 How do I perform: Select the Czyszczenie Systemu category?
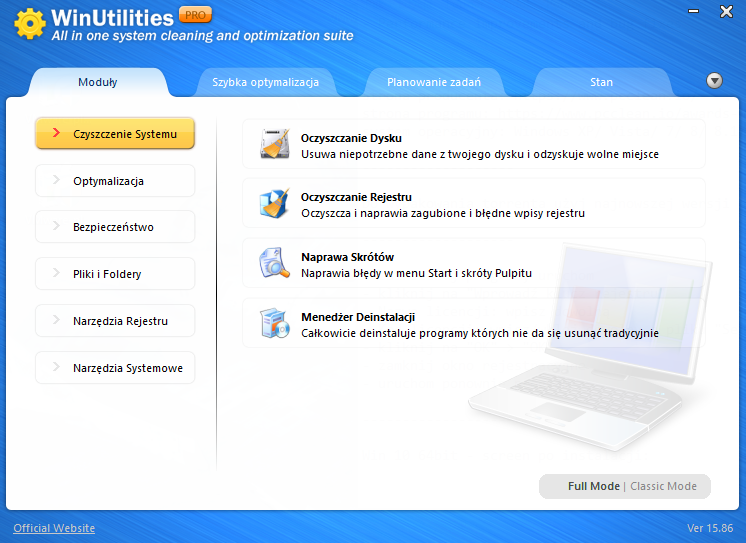[x=115, y=133]
